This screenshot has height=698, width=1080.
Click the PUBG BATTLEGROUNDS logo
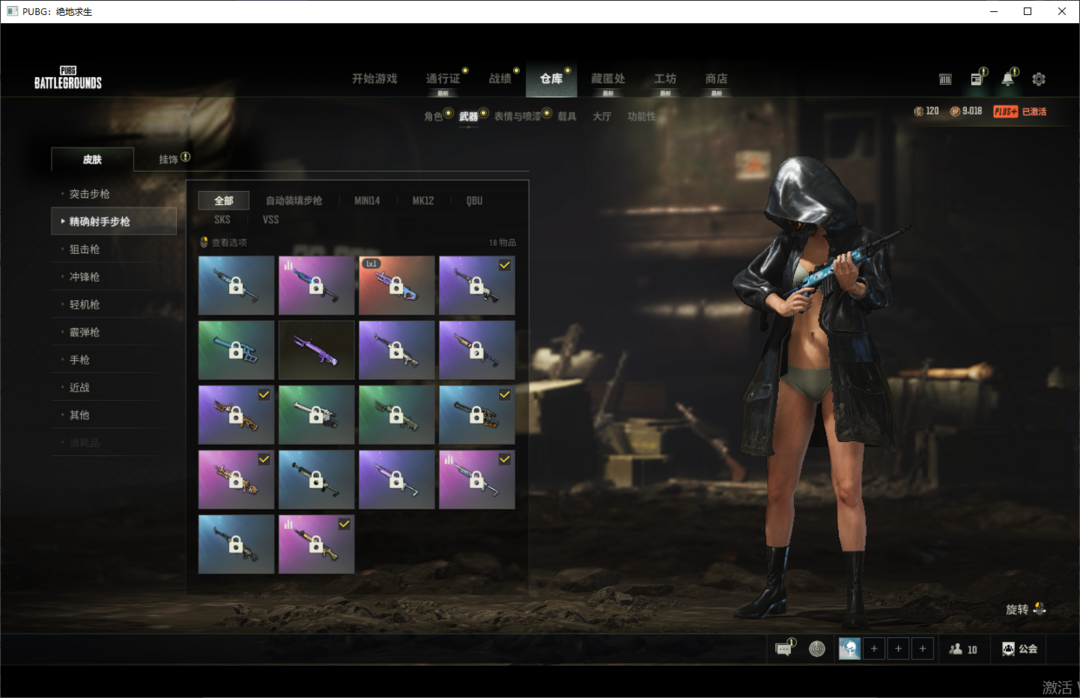68,78
